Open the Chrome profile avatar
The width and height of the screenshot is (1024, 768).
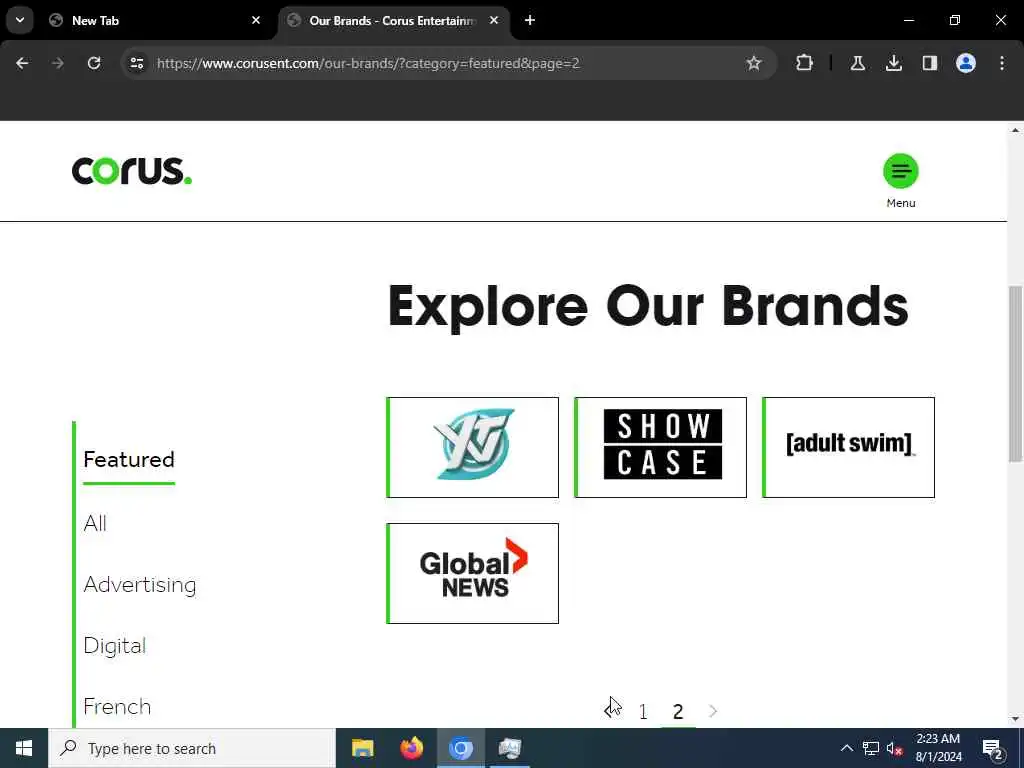966,63
